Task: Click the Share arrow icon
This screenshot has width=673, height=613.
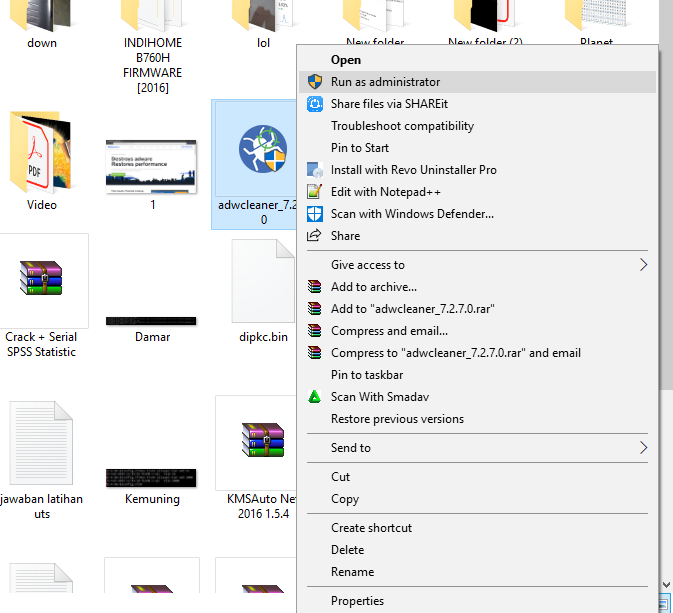Action: pyautogui.click(x=314, y=235)
